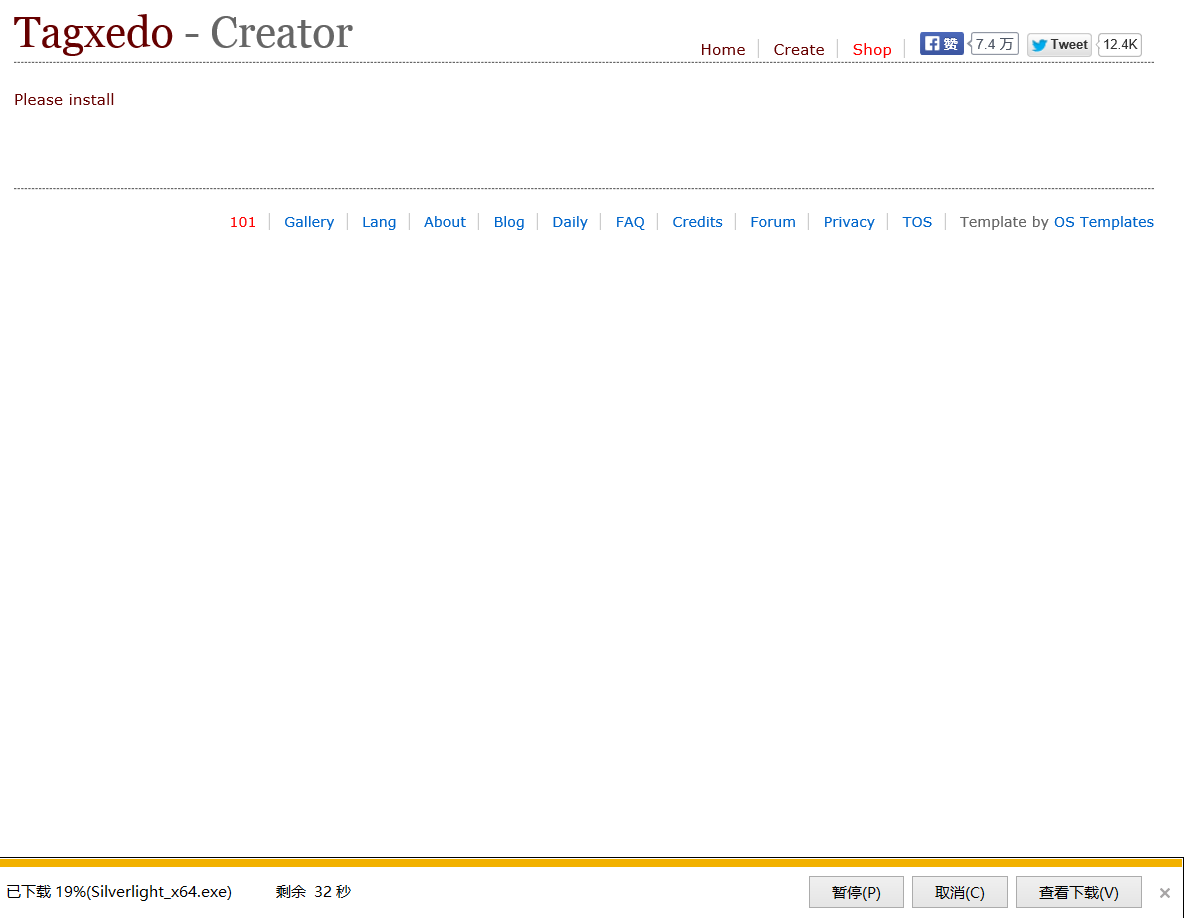1185x918 pixels.
Task: Open the TOS link
Action: [x=917, y=222]
